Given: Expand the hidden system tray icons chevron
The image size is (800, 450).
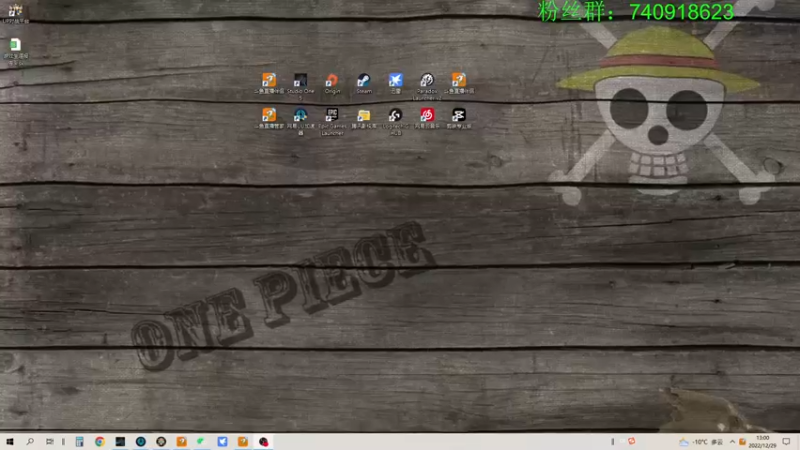Looking at the screenshot, I should click(732, 442).
